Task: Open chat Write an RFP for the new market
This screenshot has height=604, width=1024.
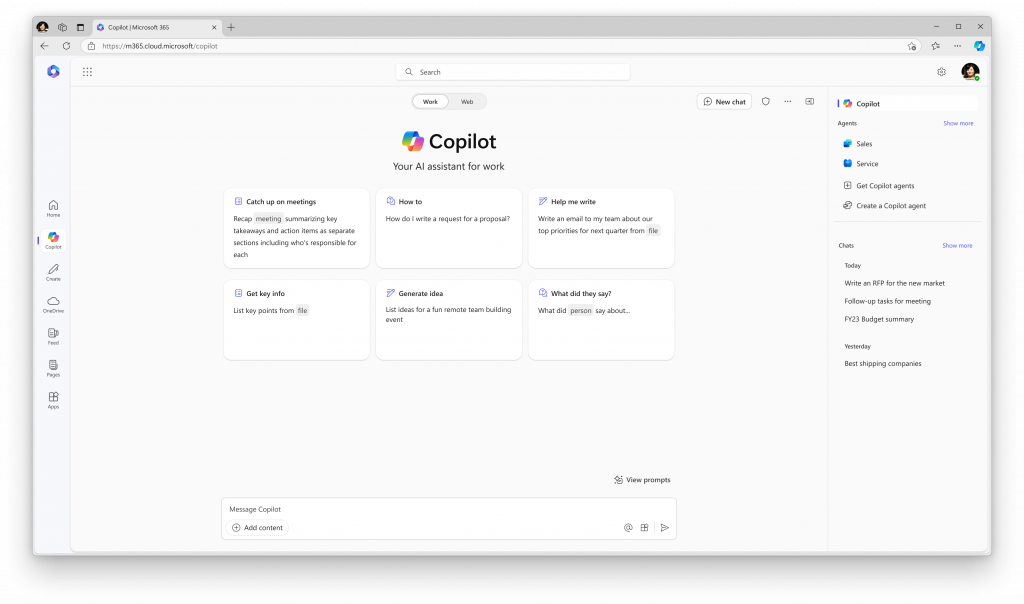Action: point(894,283)
